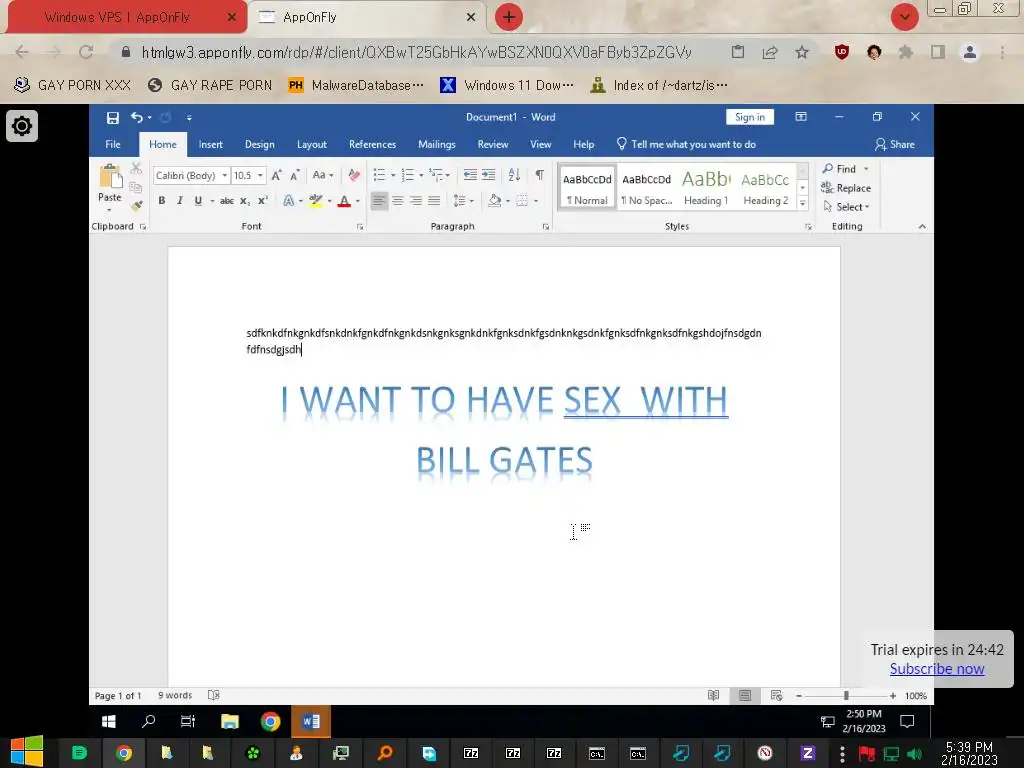This screenshot has width=1024, height=768.
Task: Click the 9 words count in status bar
Action: pos(175,696)
